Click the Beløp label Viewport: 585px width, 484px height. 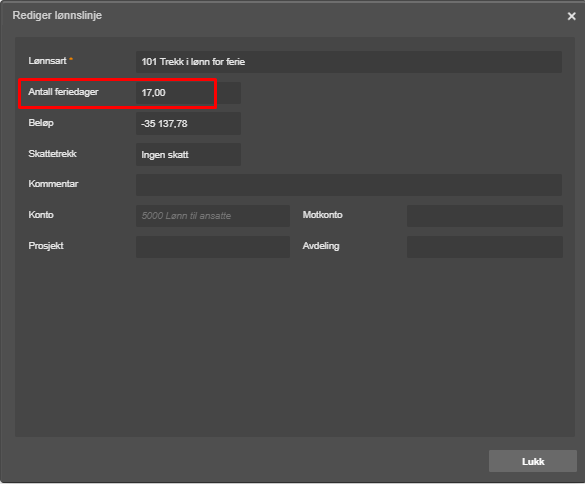41,123
